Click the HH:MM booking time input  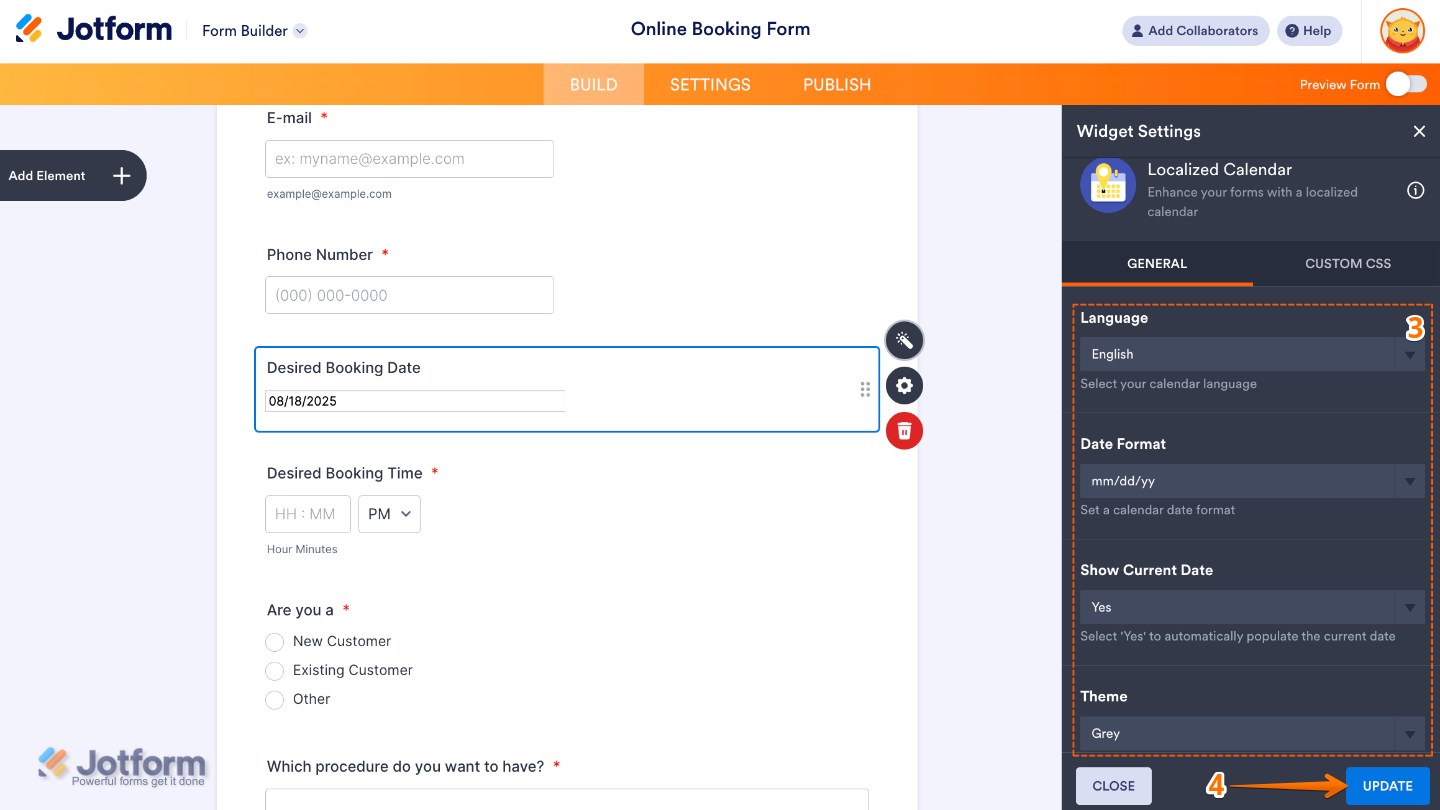(307, 513)
